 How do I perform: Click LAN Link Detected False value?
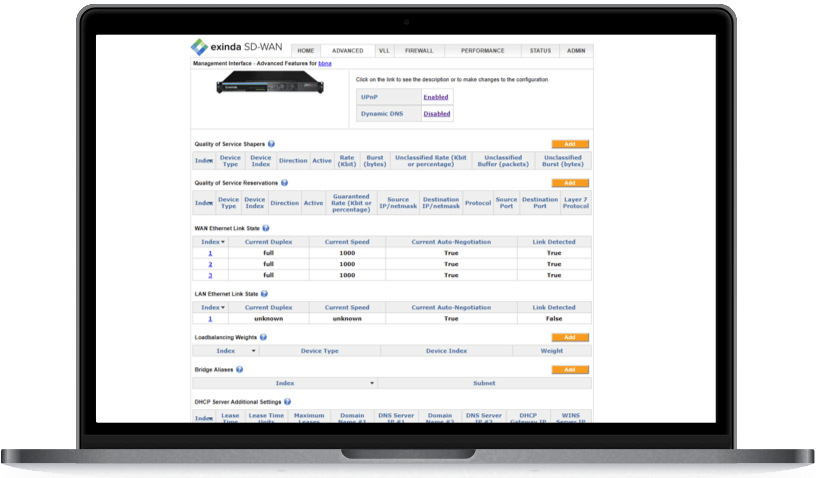554,319
